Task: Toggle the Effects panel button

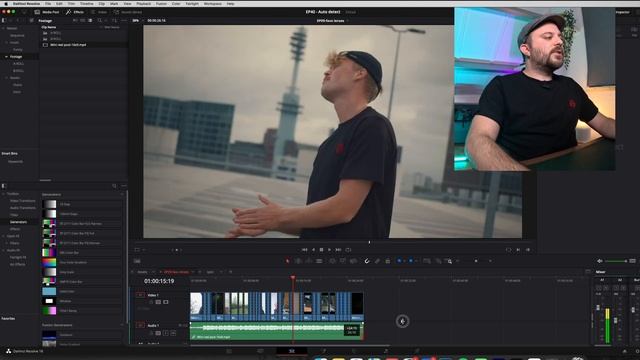Action: [x=75, y=12]
